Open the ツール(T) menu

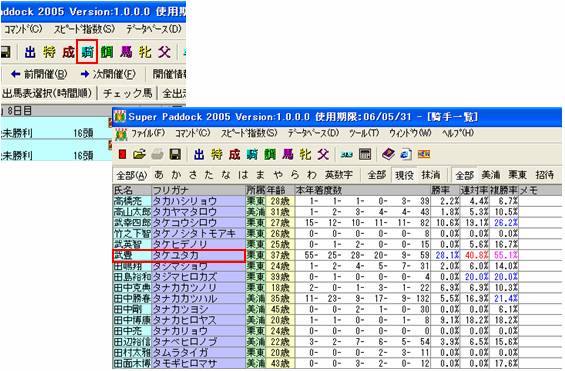364,134
